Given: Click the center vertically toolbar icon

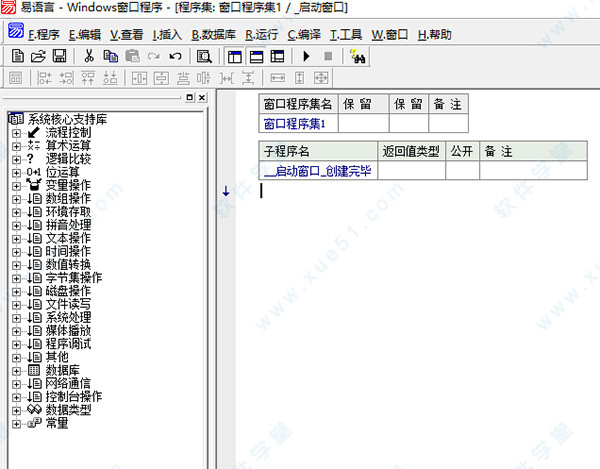Looking at the screenshot, I should 161,78.
